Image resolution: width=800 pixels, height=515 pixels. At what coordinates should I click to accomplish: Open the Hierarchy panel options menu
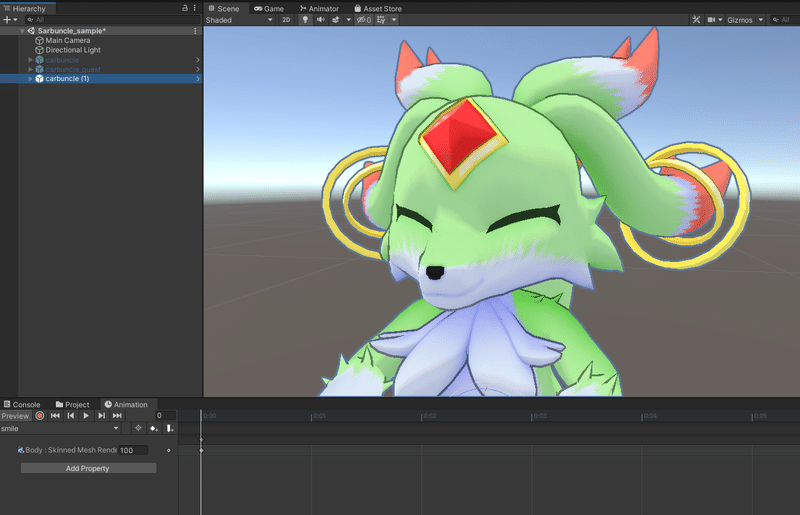pyautogui.click(x=194, y=8)
